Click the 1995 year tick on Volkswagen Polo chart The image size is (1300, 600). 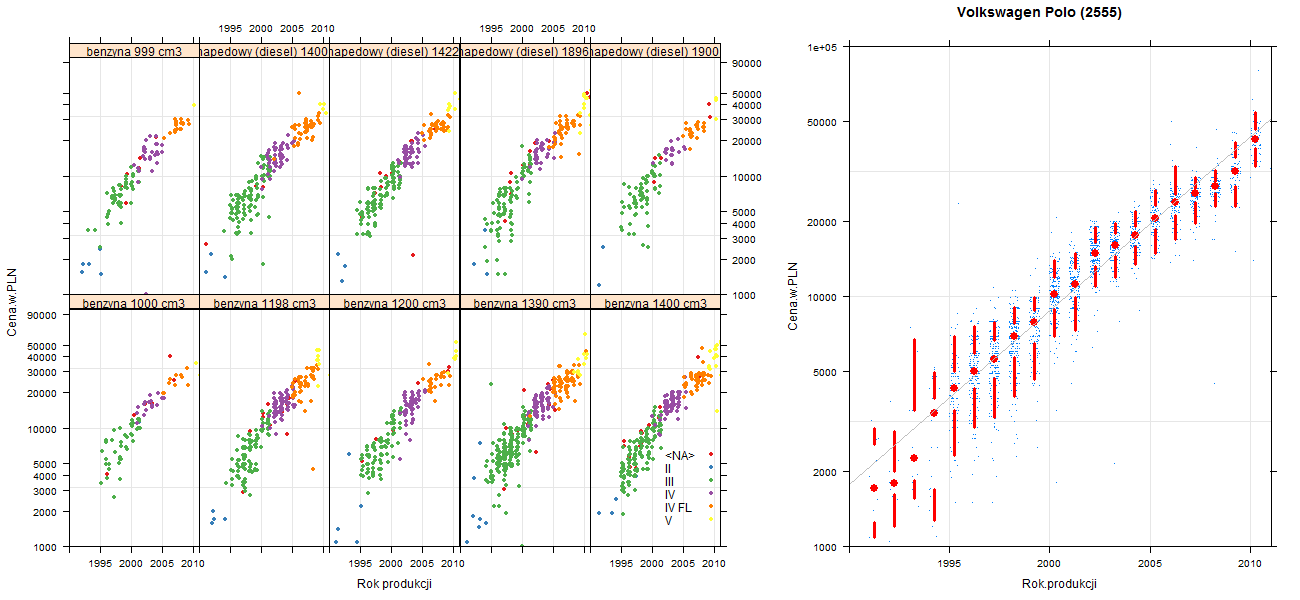coord(949,563)
